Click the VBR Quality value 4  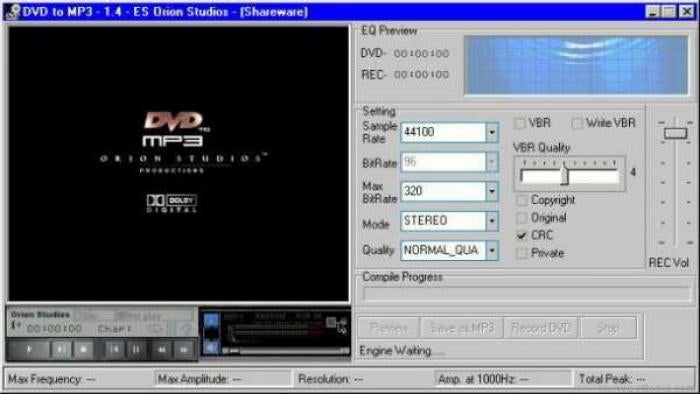[x=633, y=172]
